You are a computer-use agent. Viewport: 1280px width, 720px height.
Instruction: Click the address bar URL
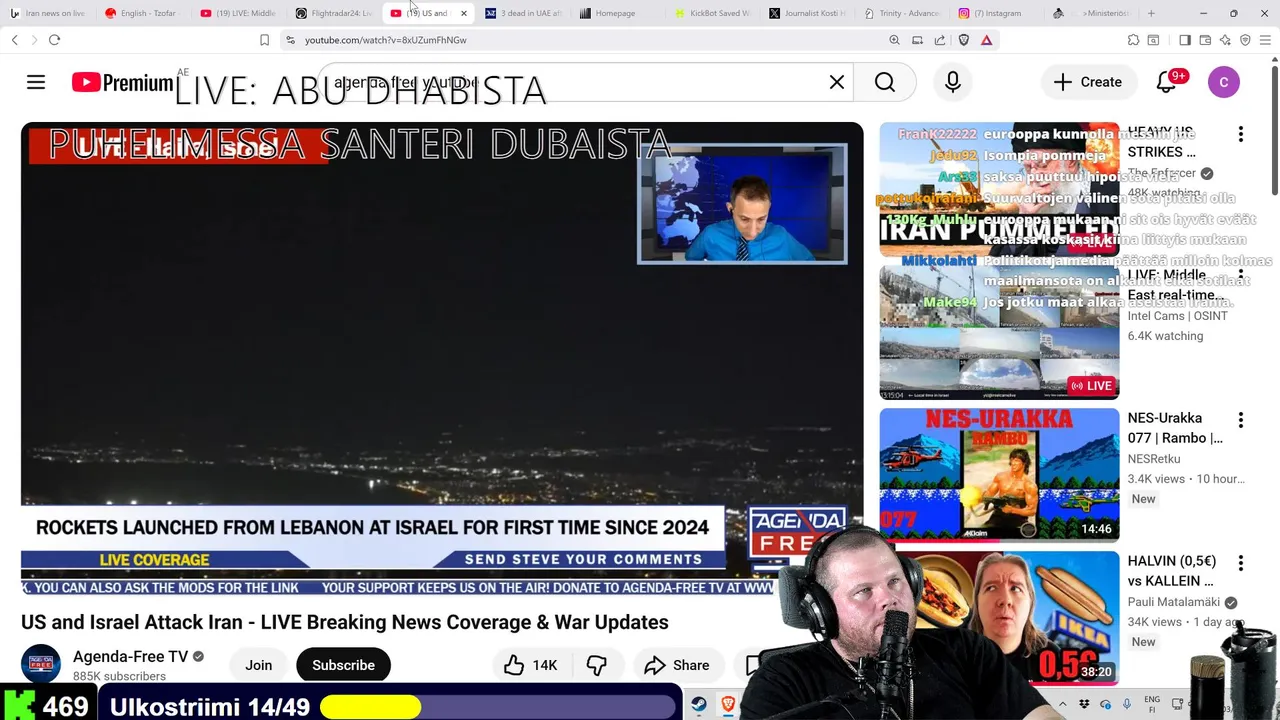tap(385, 40)
